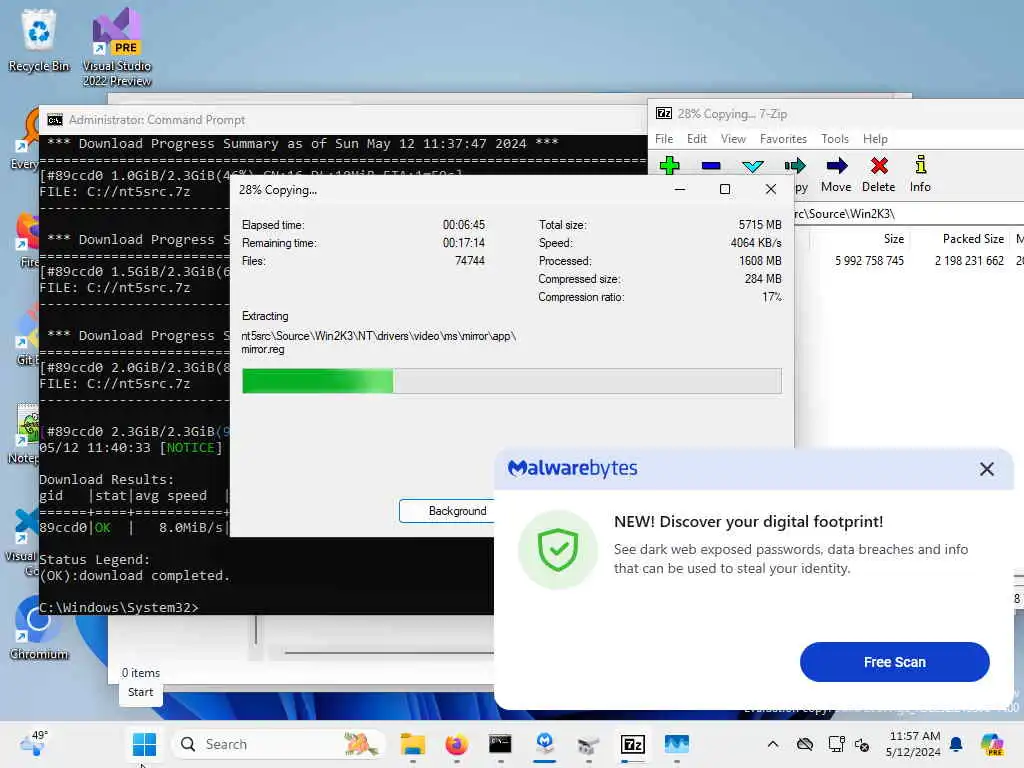Click the weather widget showing 49°
Image resolution: width=1024 pixels, height=768 pixels.
pyautogui.click(x=33, y=743)
